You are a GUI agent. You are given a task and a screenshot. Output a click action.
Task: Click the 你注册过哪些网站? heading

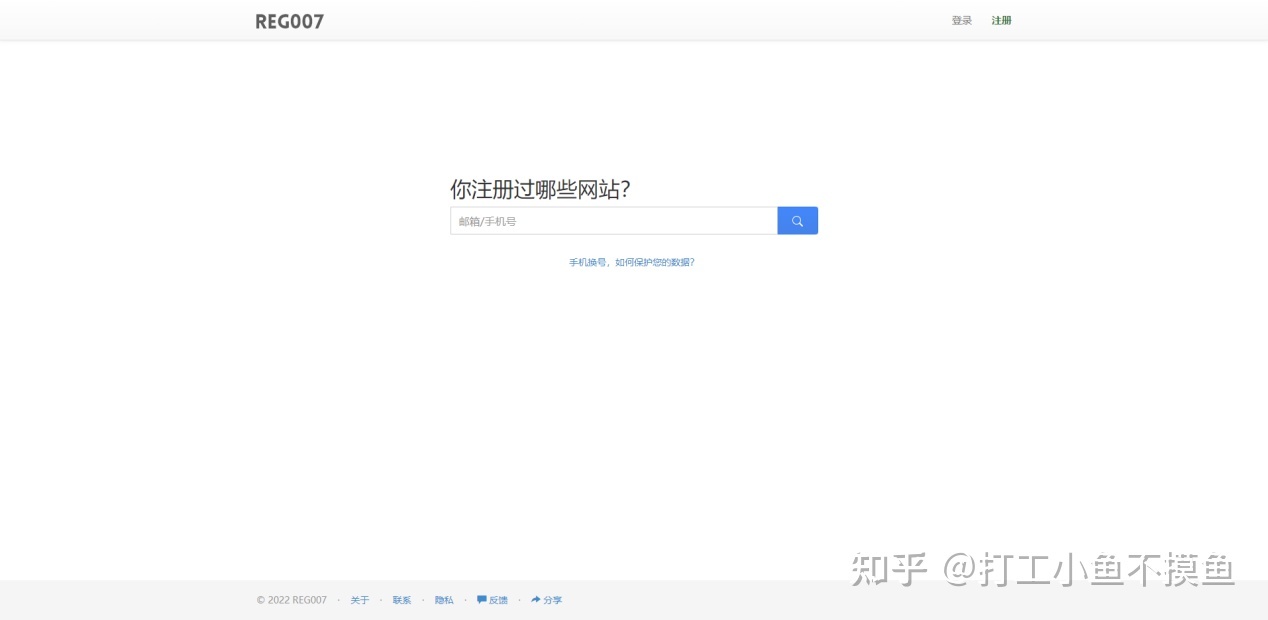point(540,189)
